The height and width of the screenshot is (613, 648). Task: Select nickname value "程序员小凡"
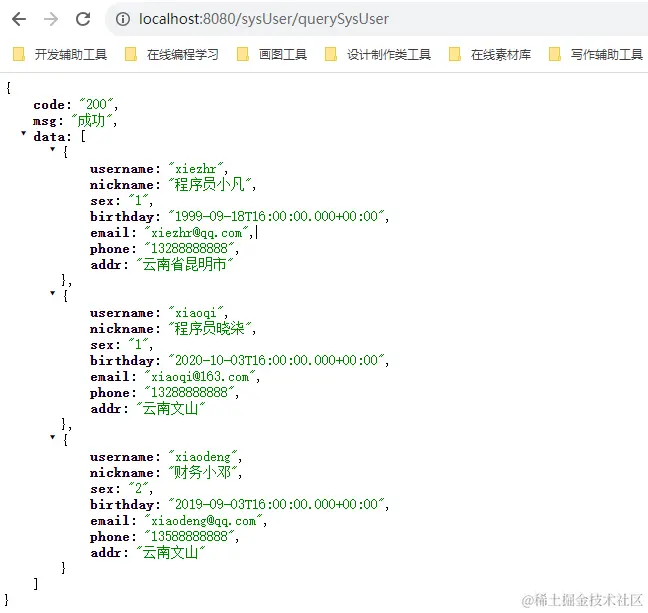(210, 184)
